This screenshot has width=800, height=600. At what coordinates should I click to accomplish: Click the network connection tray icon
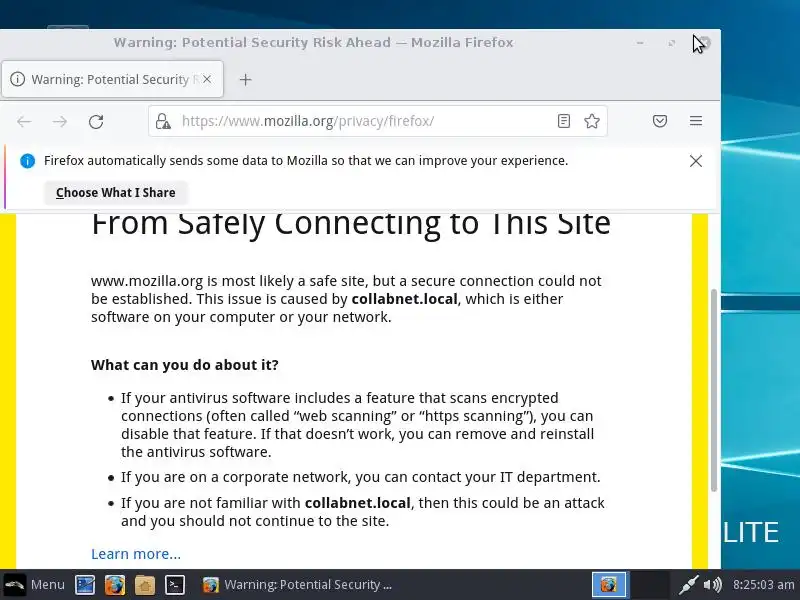pos(689,585)
